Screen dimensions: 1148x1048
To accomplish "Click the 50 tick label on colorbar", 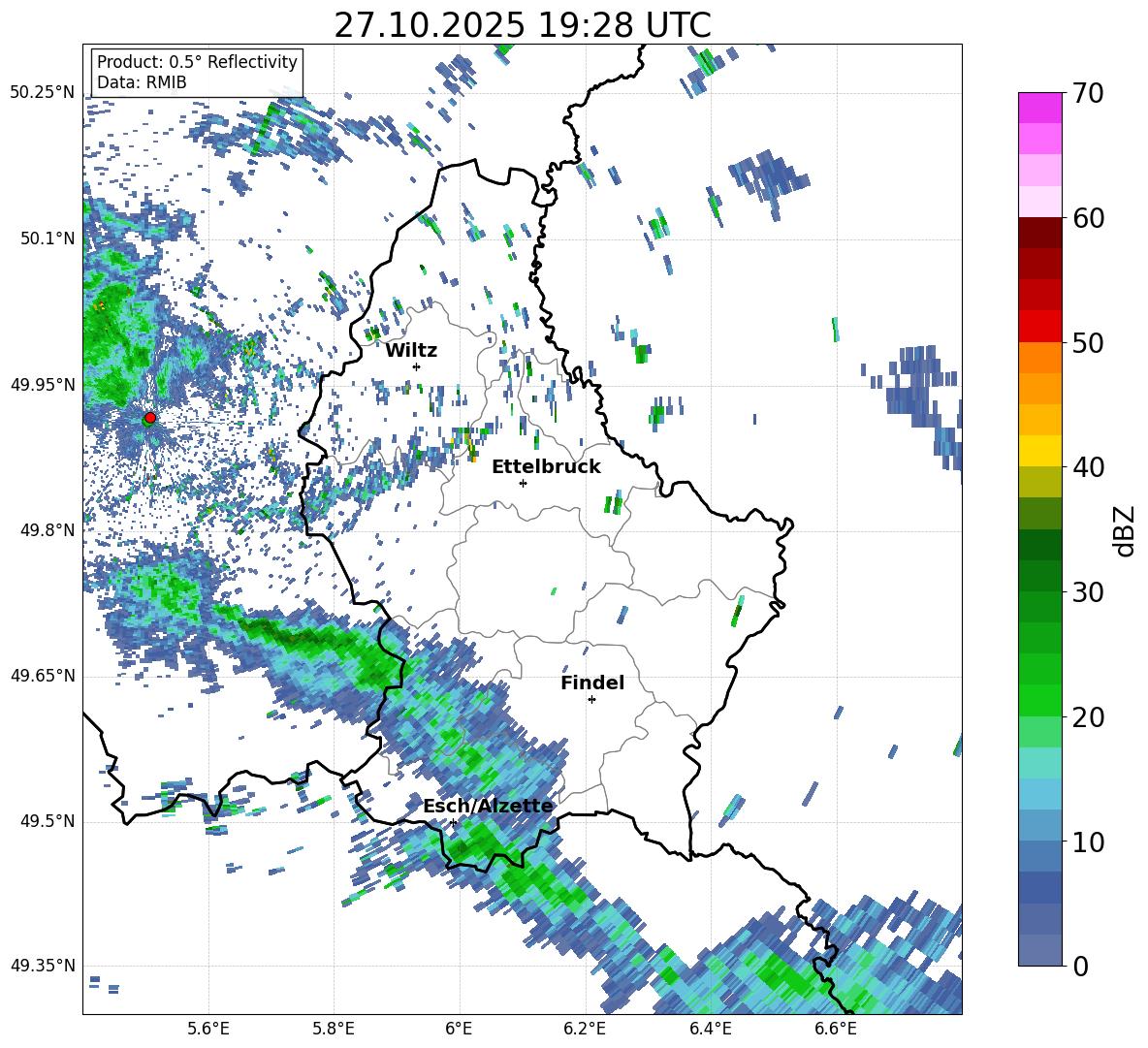I will point(1088,343).
